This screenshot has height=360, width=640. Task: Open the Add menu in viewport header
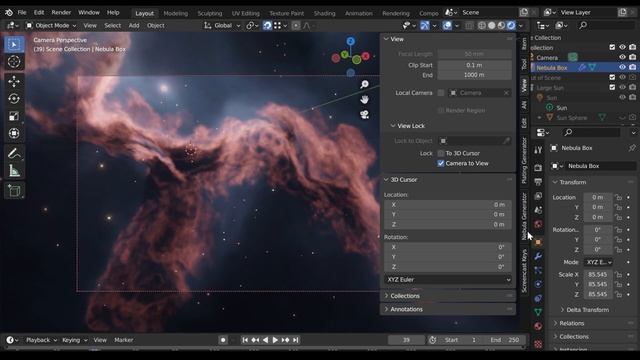(x=134, y=25)
